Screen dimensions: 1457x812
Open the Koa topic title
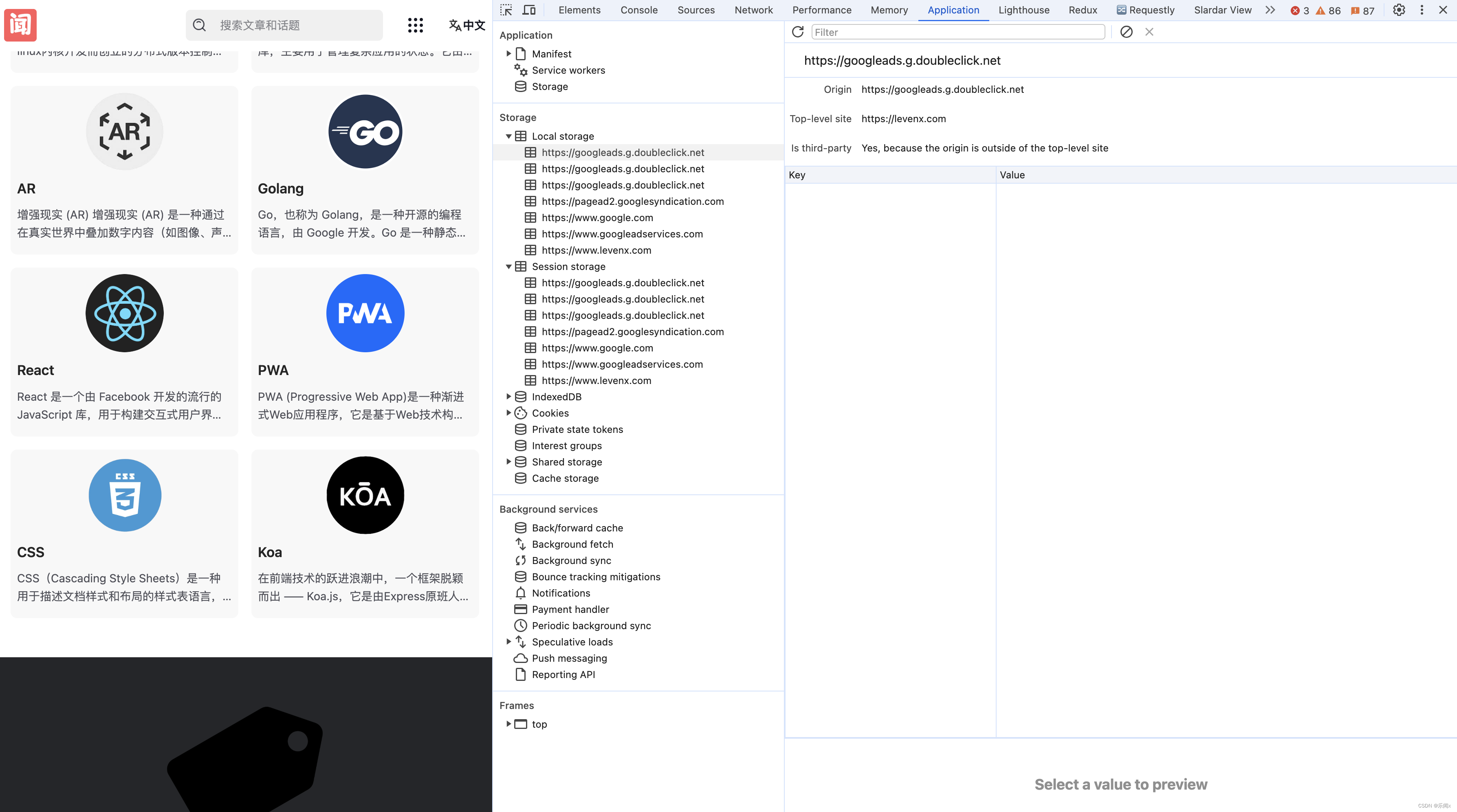(270, 553)
